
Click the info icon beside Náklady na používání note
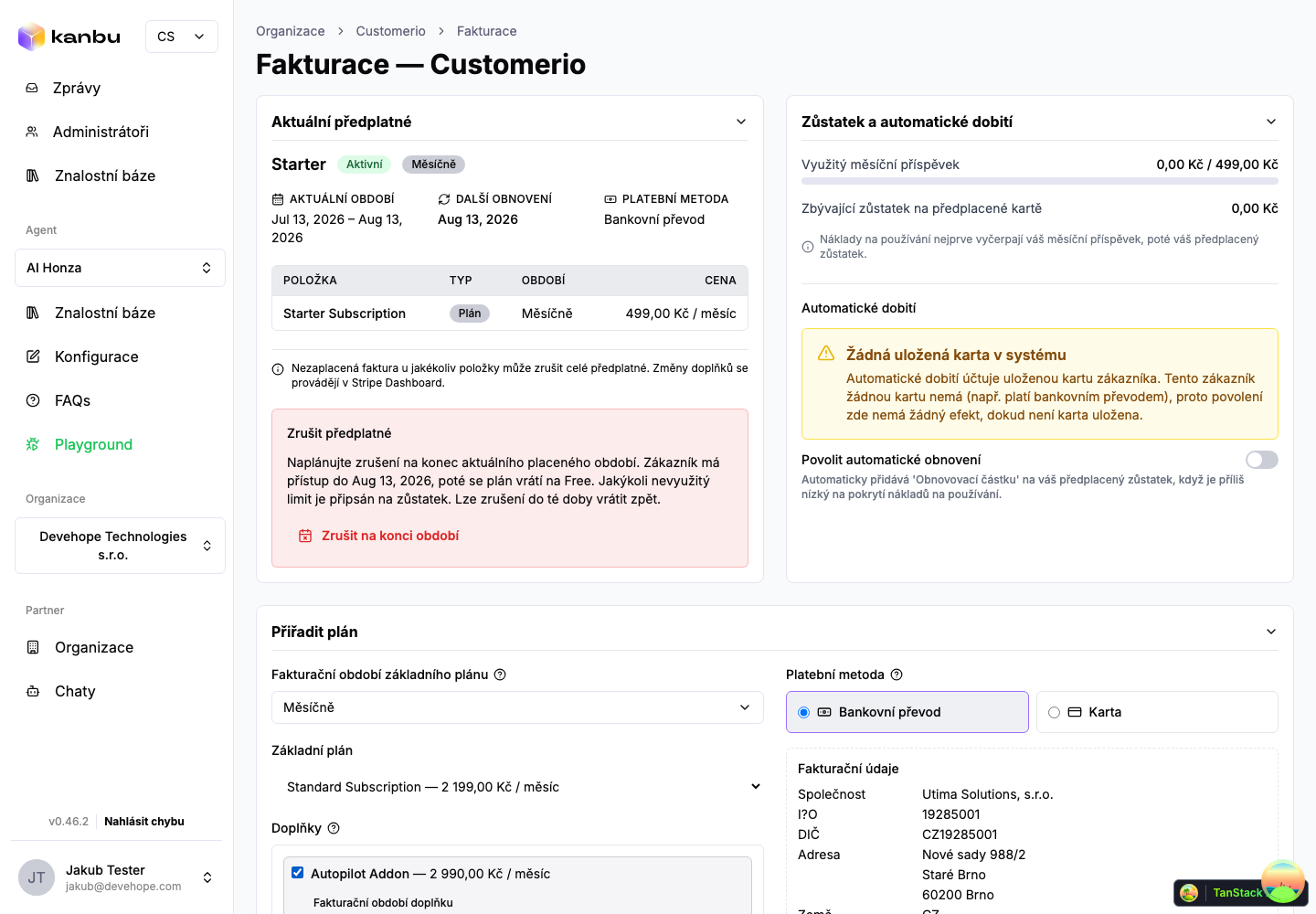808,247
